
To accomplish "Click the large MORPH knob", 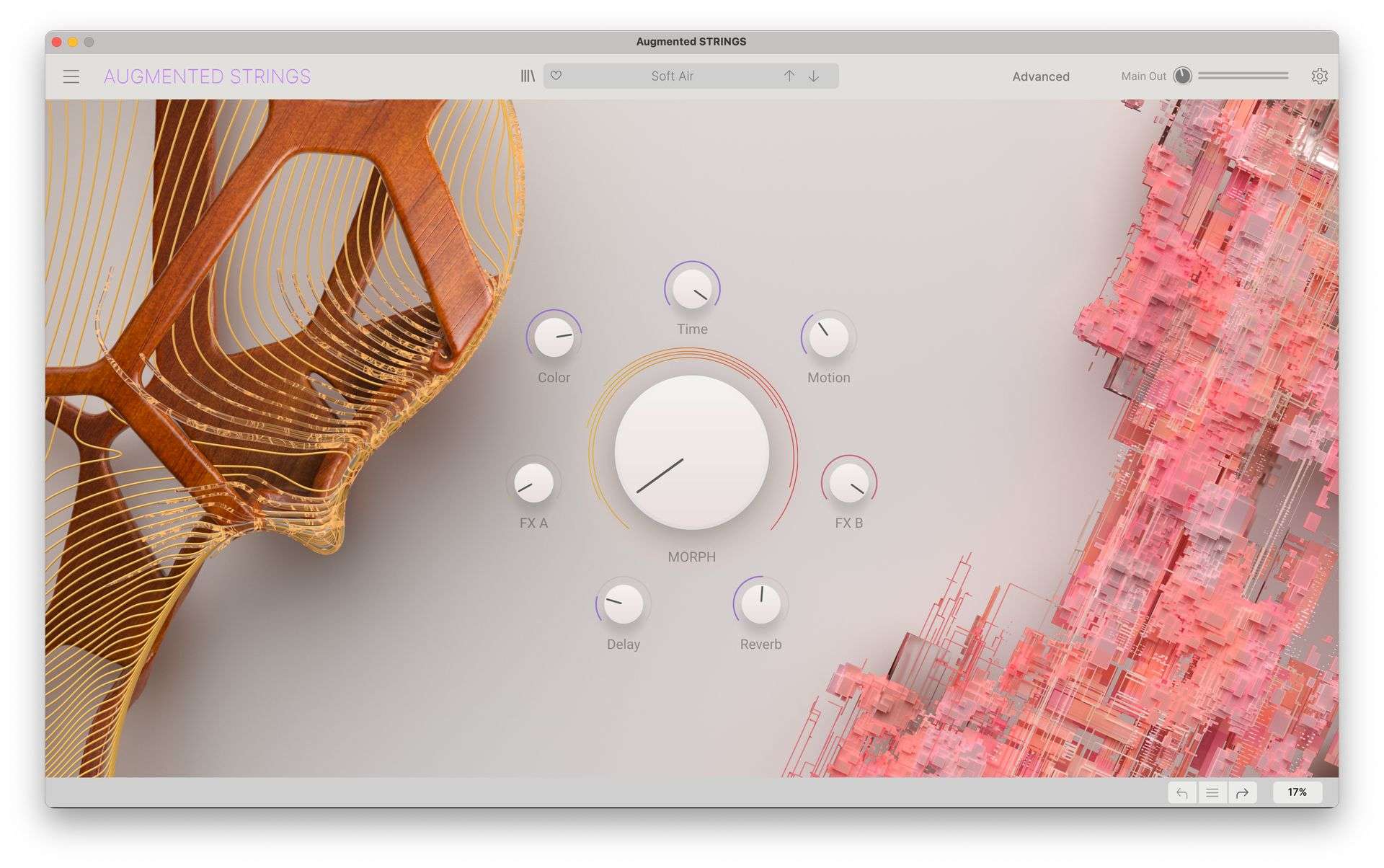I will (x=691, y=453).
